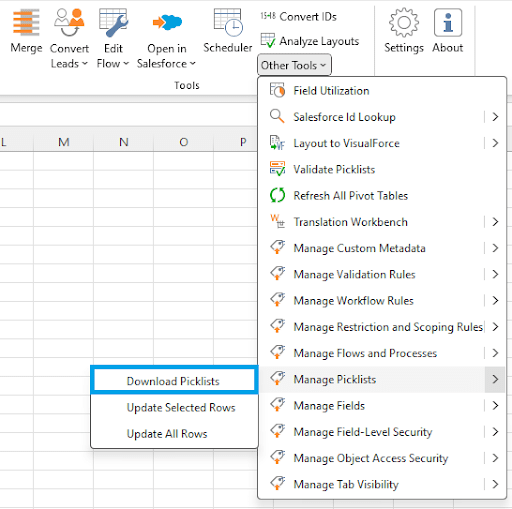This screenshot has width=512, height=509.
Task: Collapse the Other Tools dropdown button
Action: pyautogui.click(x=294, y=65)
